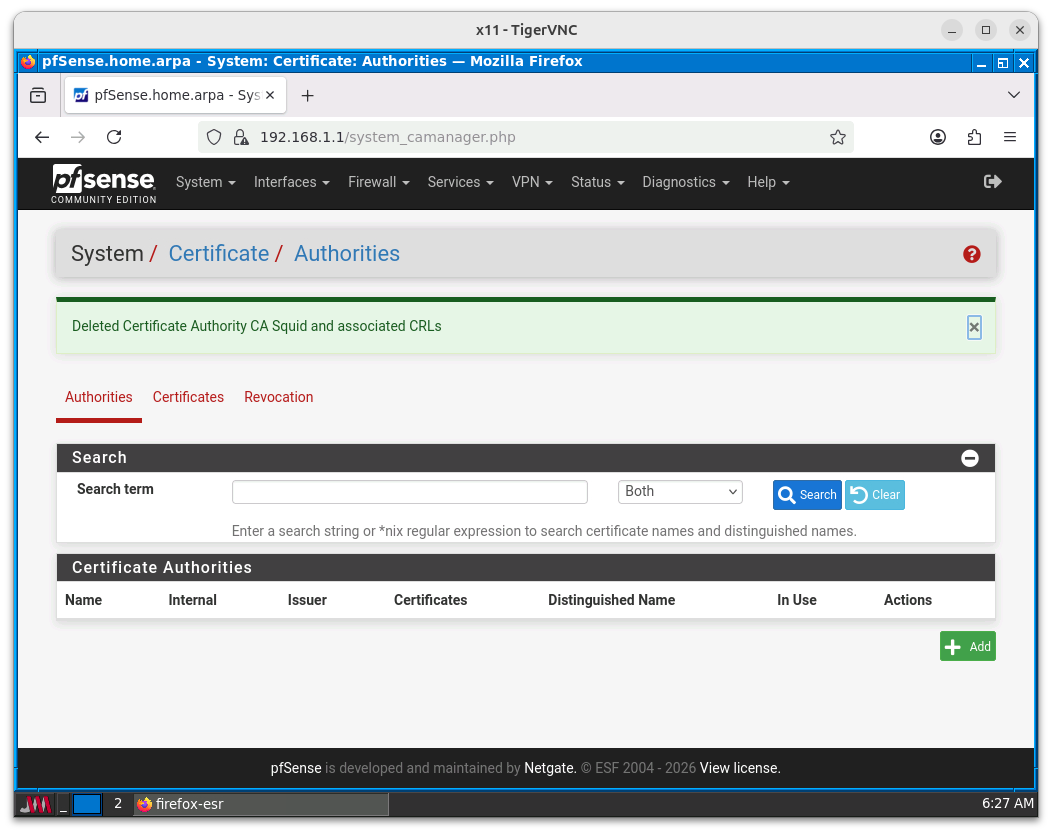This screenshot has width=1052, height=834.
Task: Switch to the Certificates tab
Action: (188, 397)
